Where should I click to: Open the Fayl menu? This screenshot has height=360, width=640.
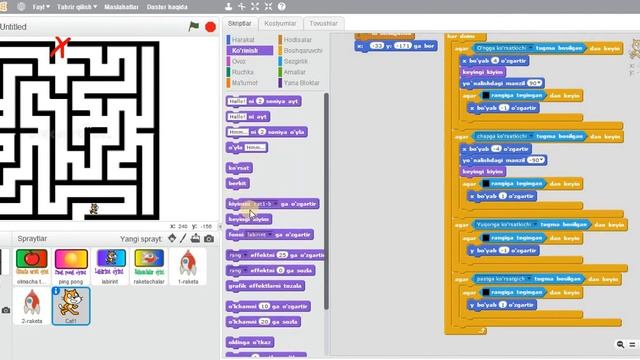tap(40, 7)
